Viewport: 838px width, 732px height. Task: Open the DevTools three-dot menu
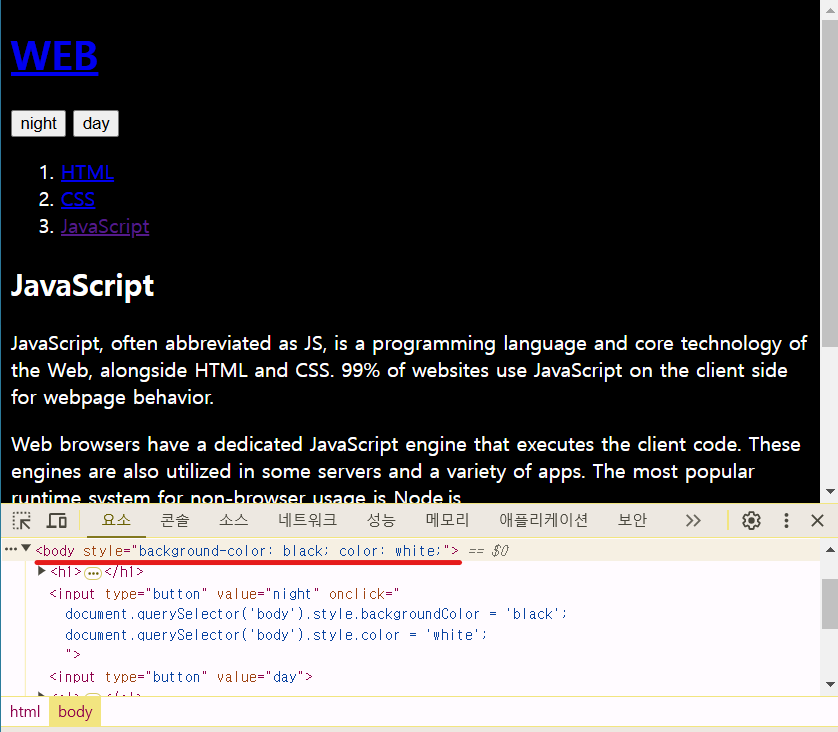[x=786, y=520]
